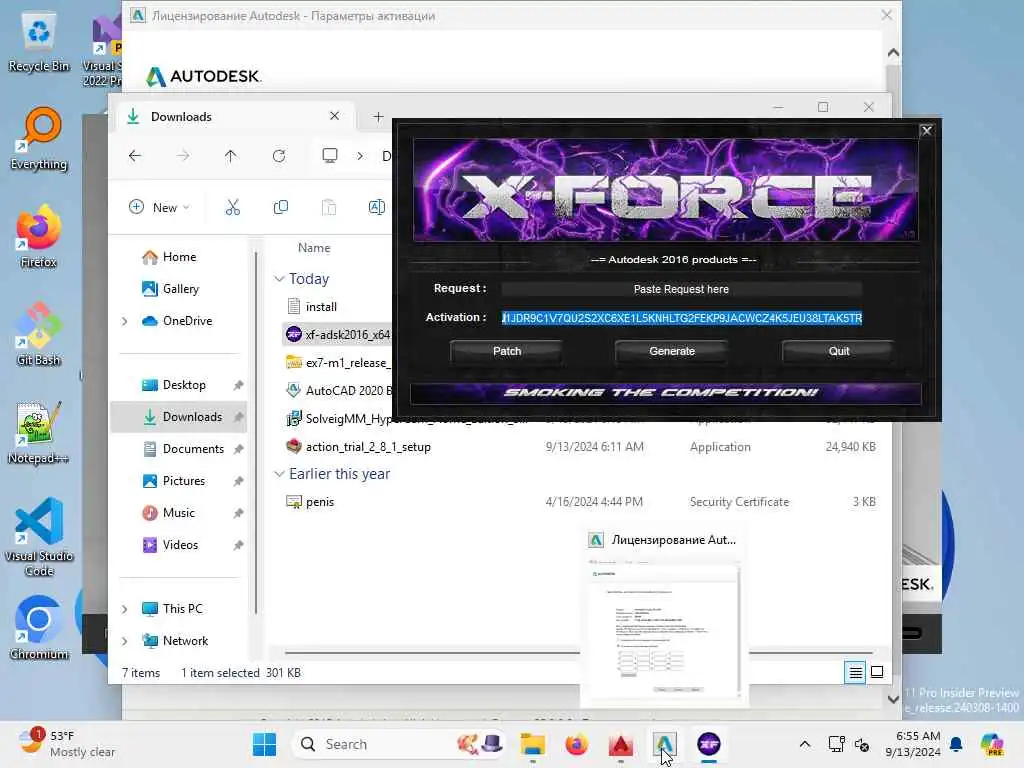1024x768 pixels.
Task: Select the AutoCAD 2020 file
Action: [x=338, y=391]
